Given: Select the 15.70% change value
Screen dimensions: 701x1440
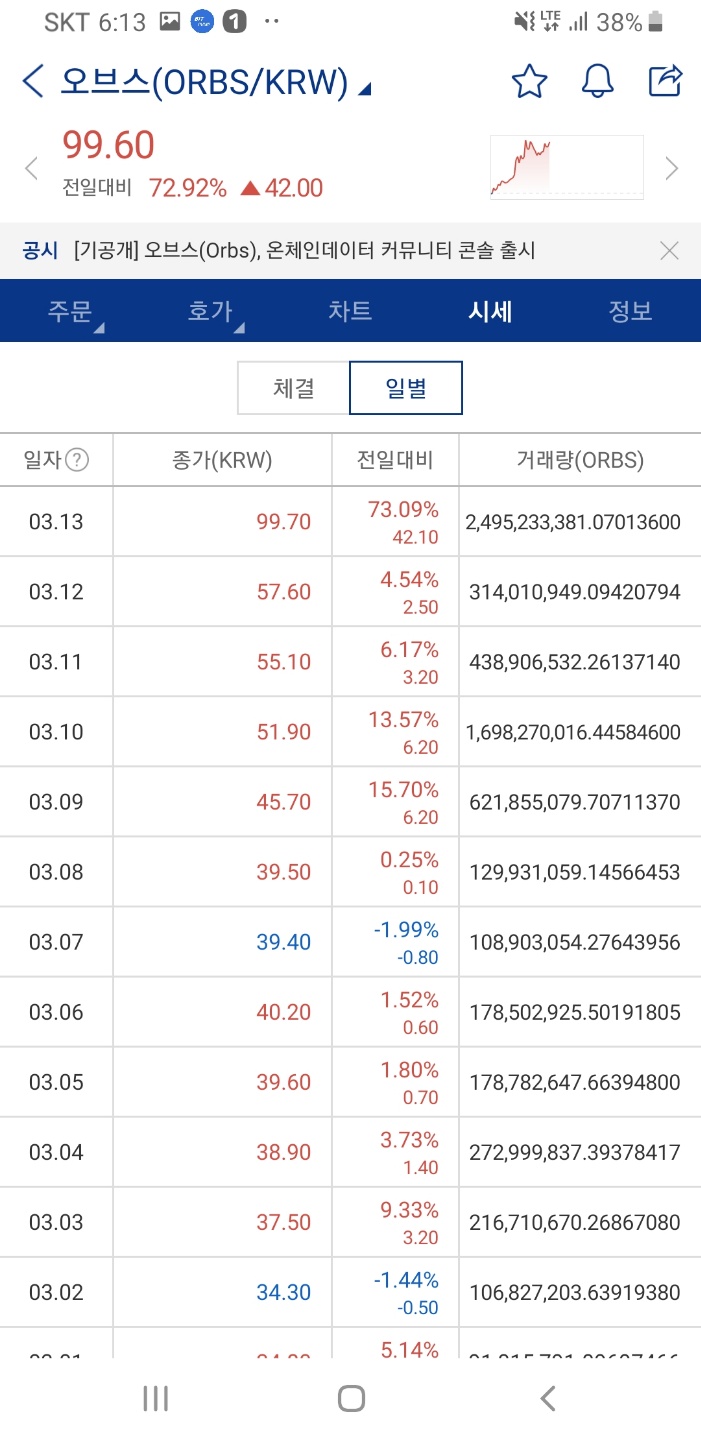Looking at the screenshot, I should tap(404, 790).
